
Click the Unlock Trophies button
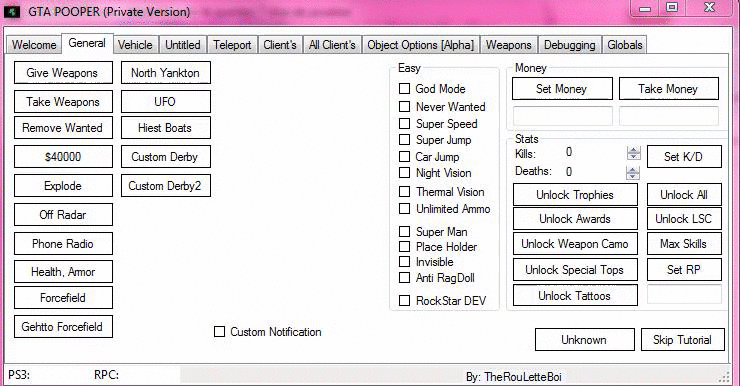(575, 195)
